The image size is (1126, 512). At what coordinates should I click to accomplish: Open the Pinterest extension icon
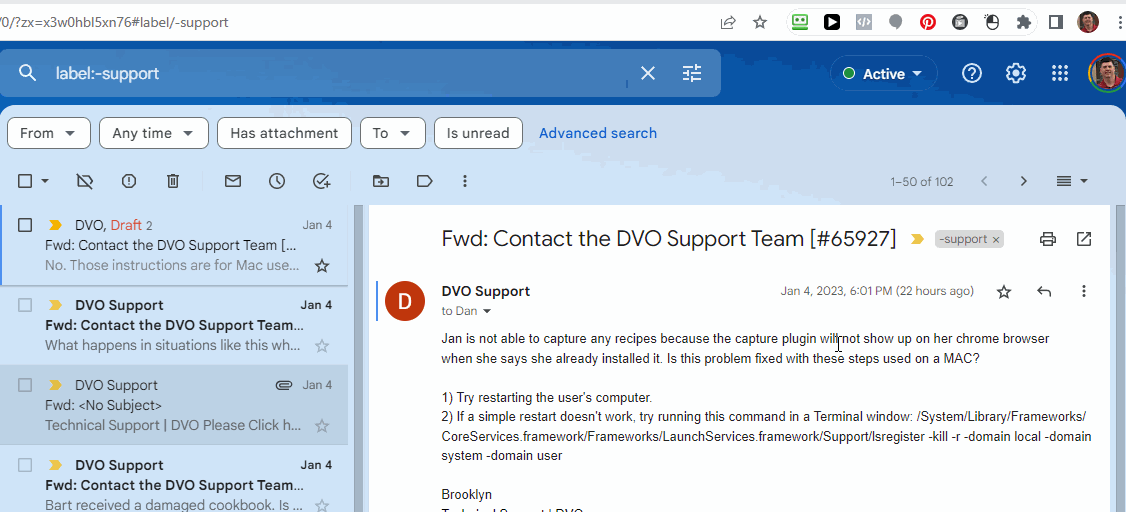point(928,22)
